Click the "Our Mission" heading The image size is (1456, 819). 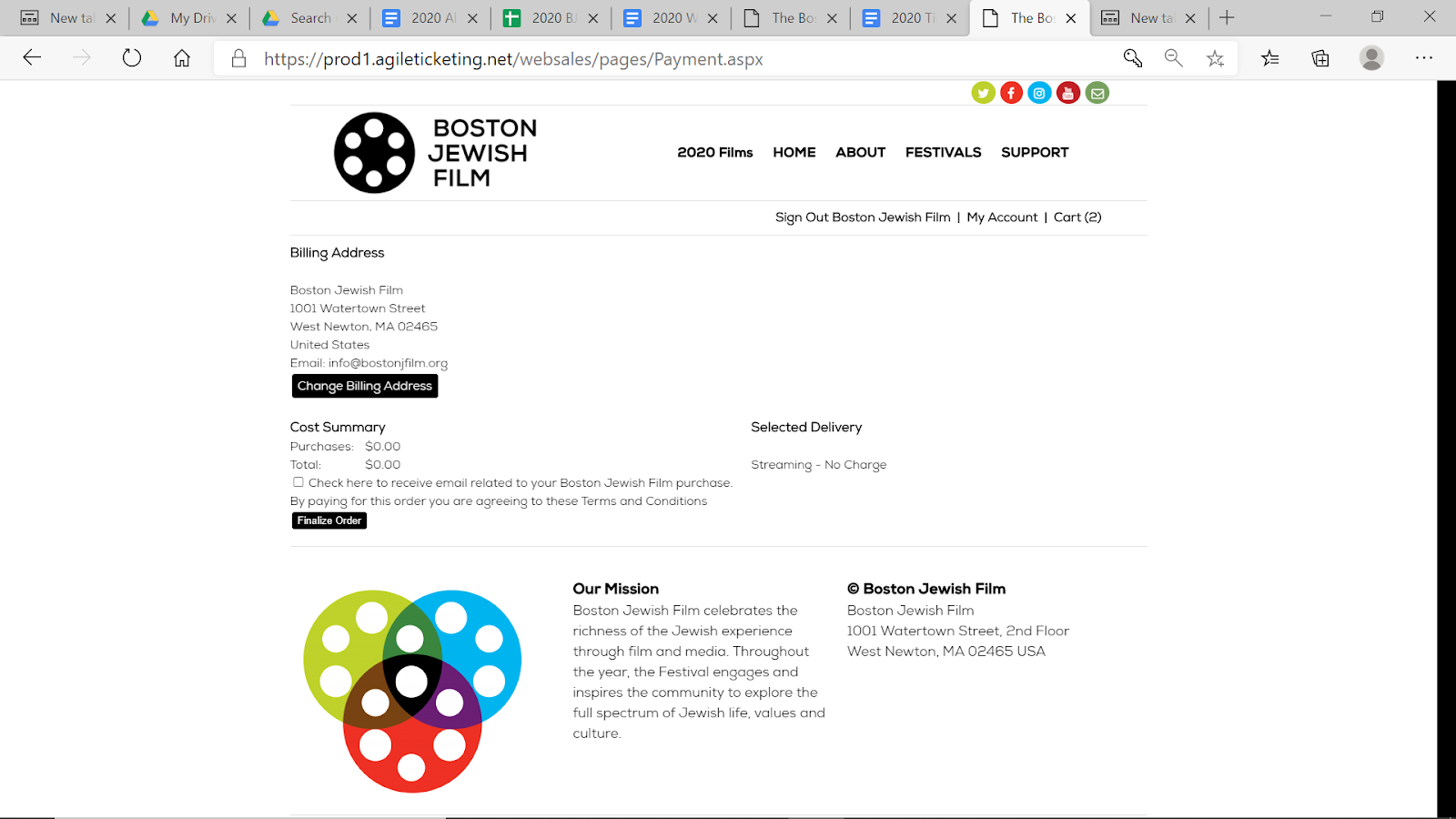pyautogui.click(x=616, y=589)
